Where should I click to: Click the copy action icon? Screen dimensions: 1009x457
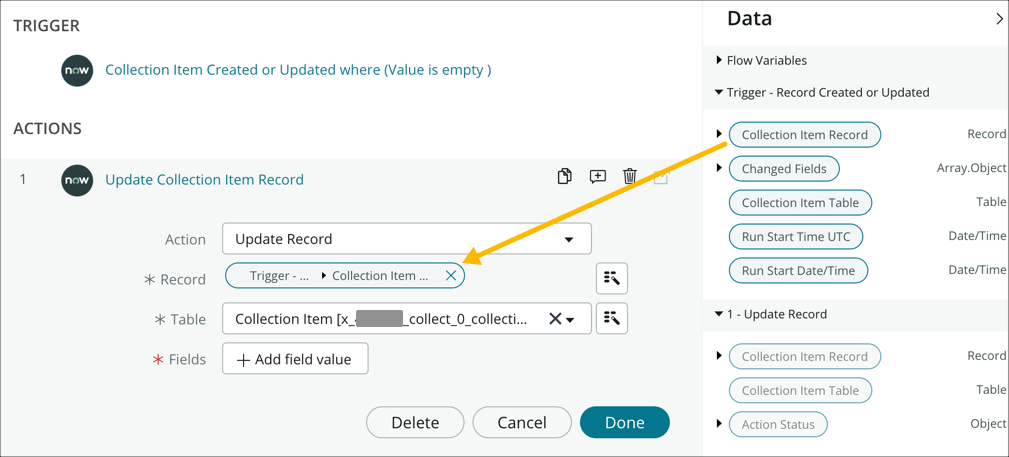(565, 177)
